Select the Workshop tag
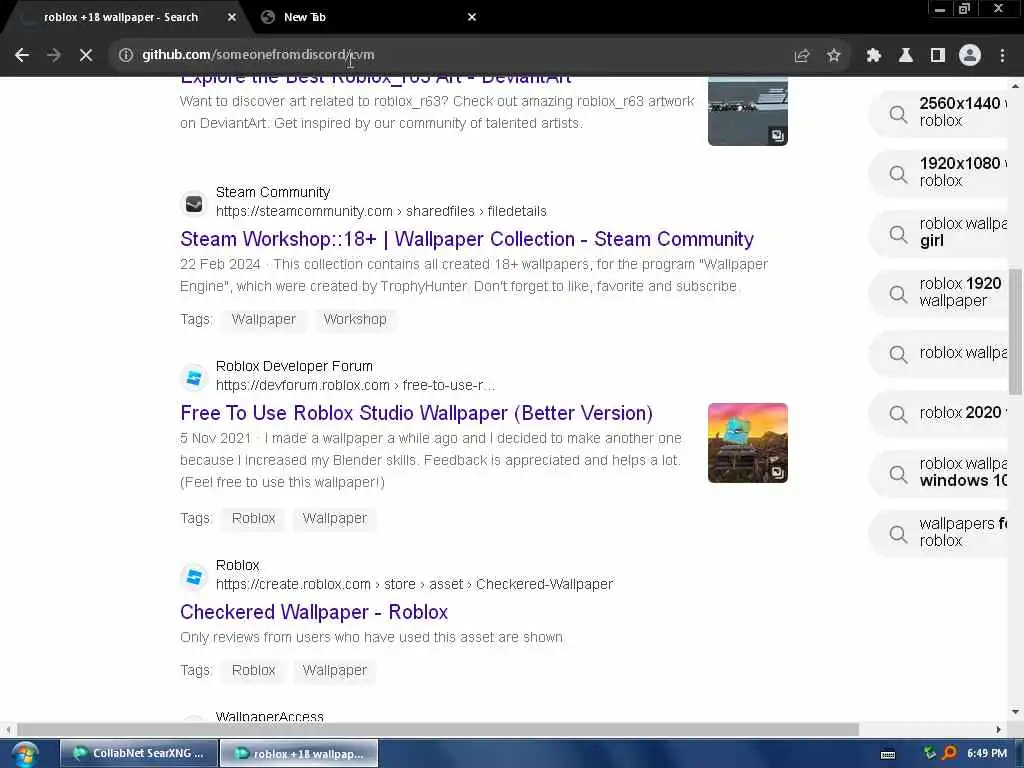Screen dimensions: 1024x768 click(x=355, y=319)
